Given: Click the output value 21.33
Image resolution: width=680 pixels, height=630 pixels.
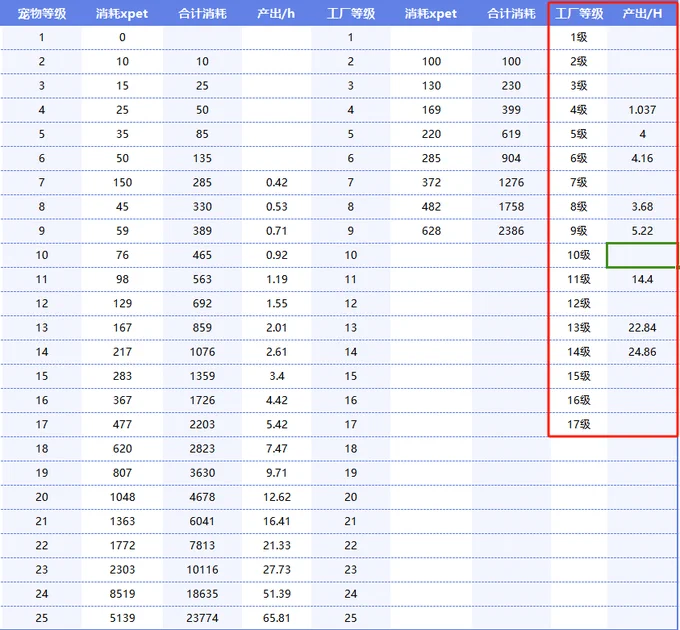Looking at the screenshot, I should [x=277, y=545].
